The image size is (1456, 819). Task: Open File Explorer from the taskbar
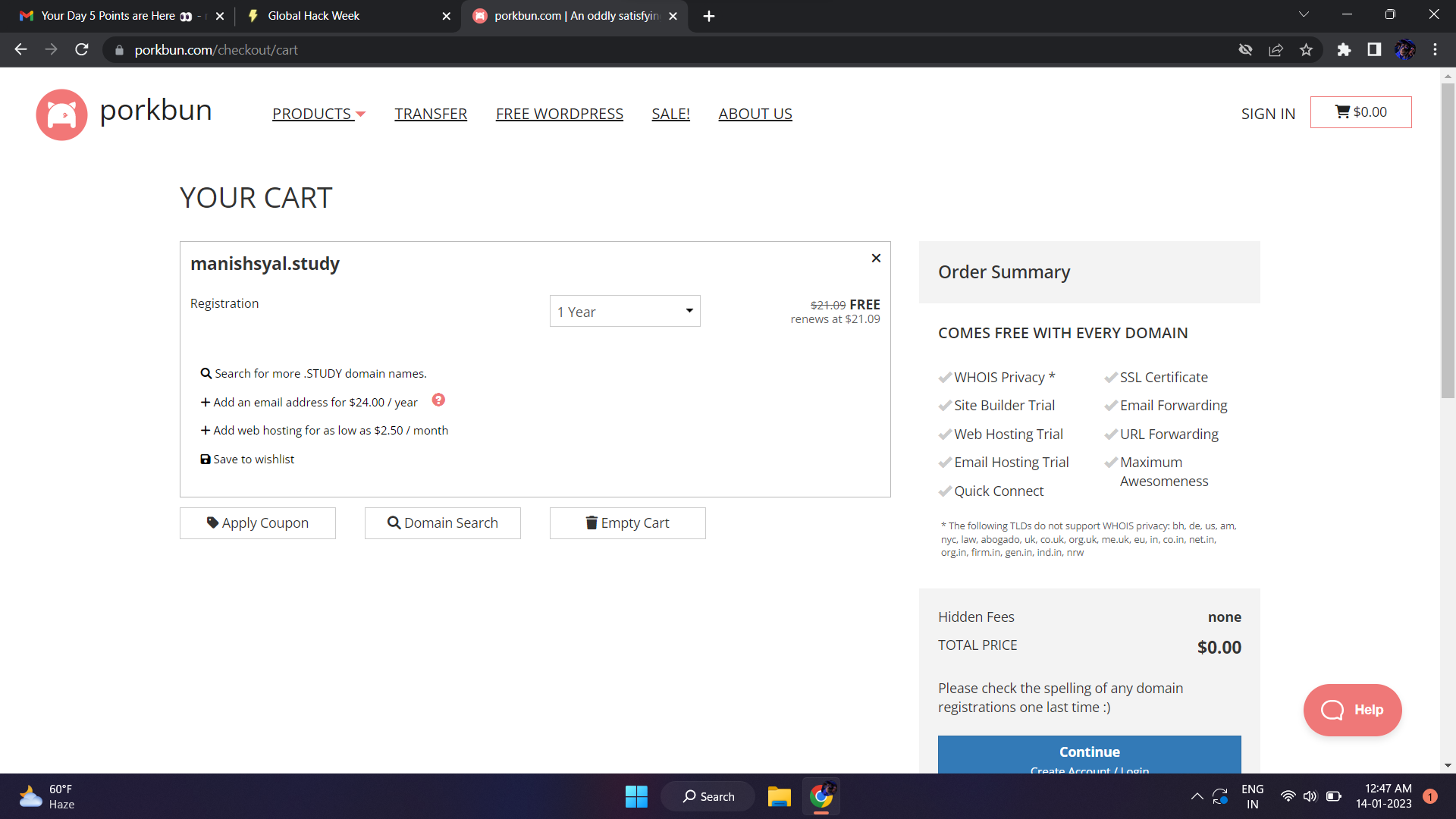[x=779, y=796]
